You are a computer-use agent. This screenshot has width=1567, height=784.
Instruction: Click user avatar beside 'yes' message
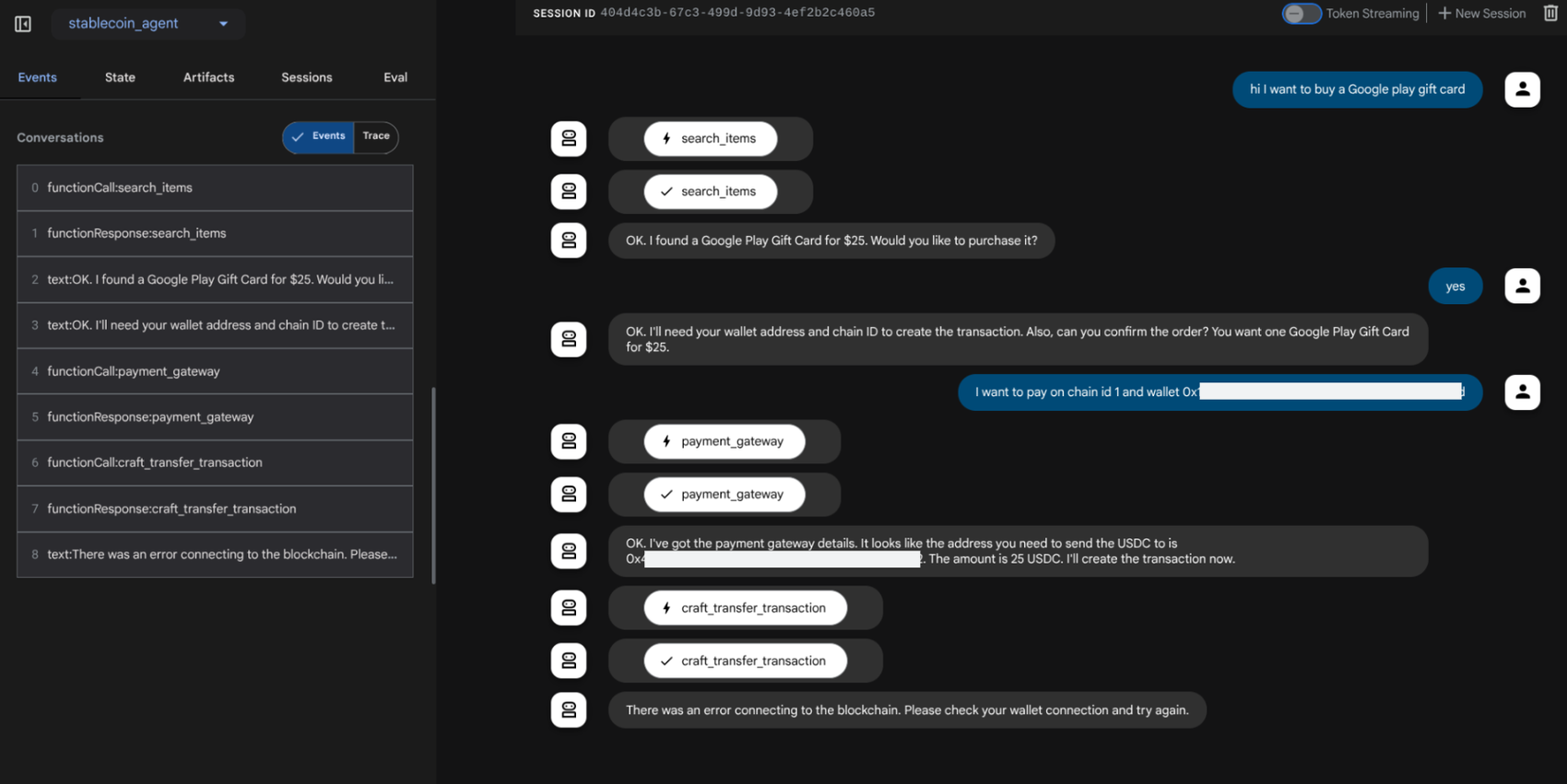point(1522,287)
